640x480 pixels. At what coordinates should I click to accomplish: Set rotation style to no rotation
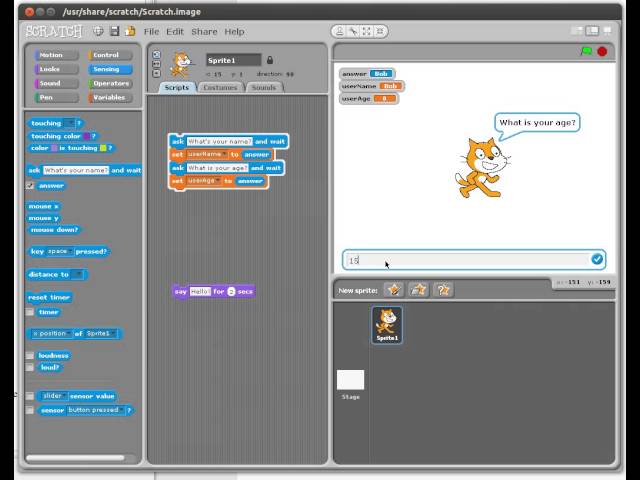[156, 73]
